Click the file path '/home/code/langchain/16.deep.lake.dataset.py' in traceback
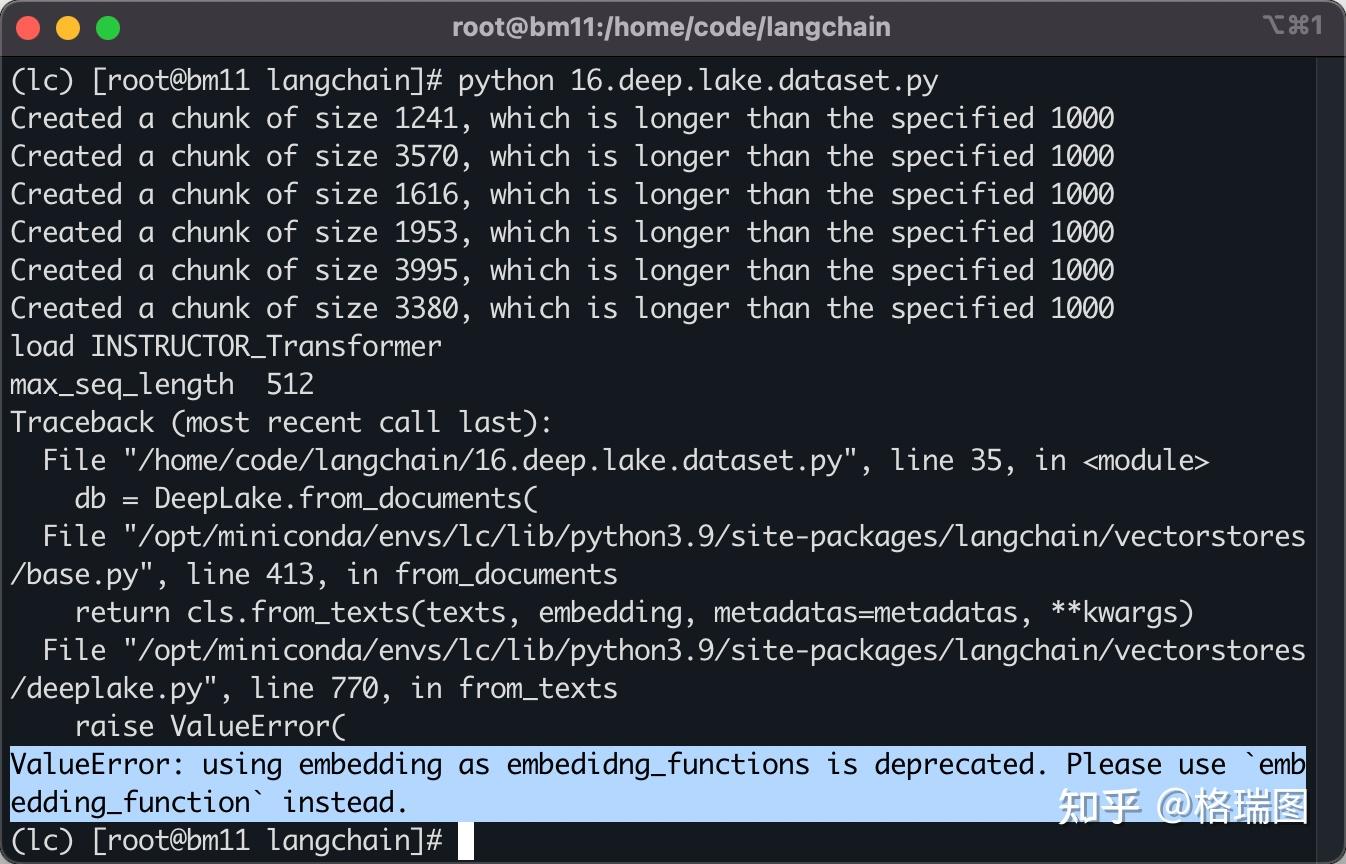This screenshot has width=1346, height=864. coord(484,461)
